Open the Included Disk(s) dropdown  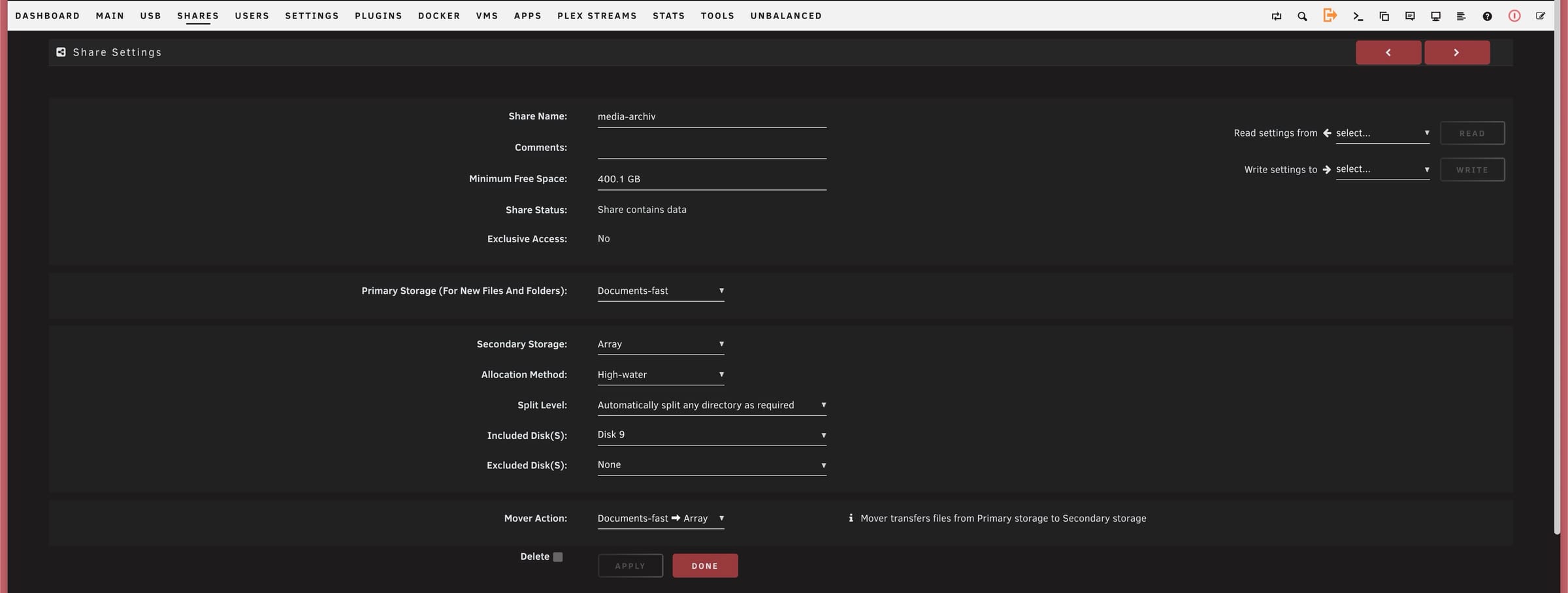711,435
